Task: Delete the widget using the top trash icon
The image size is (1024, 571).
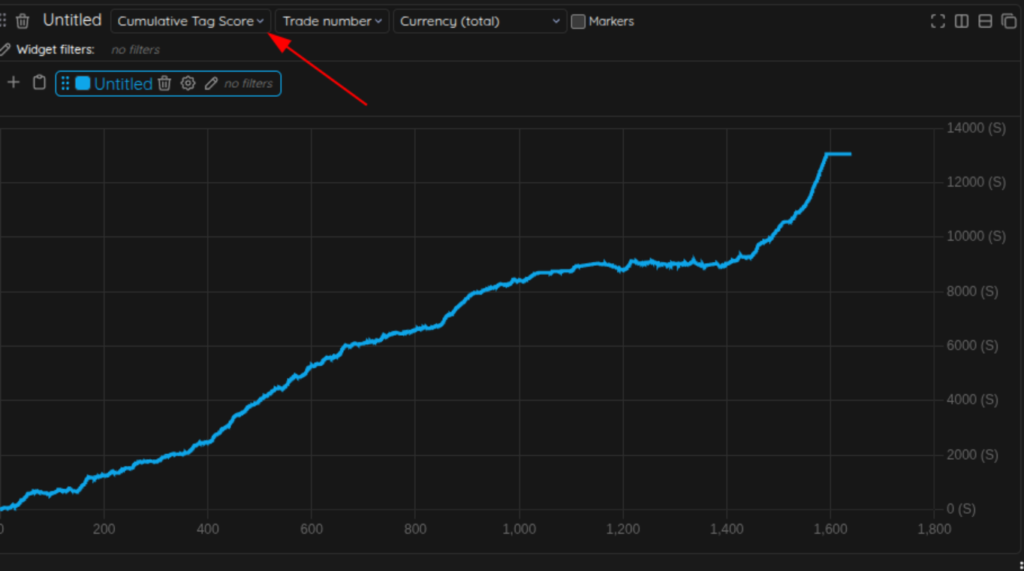Action: [x=23, y=21]
